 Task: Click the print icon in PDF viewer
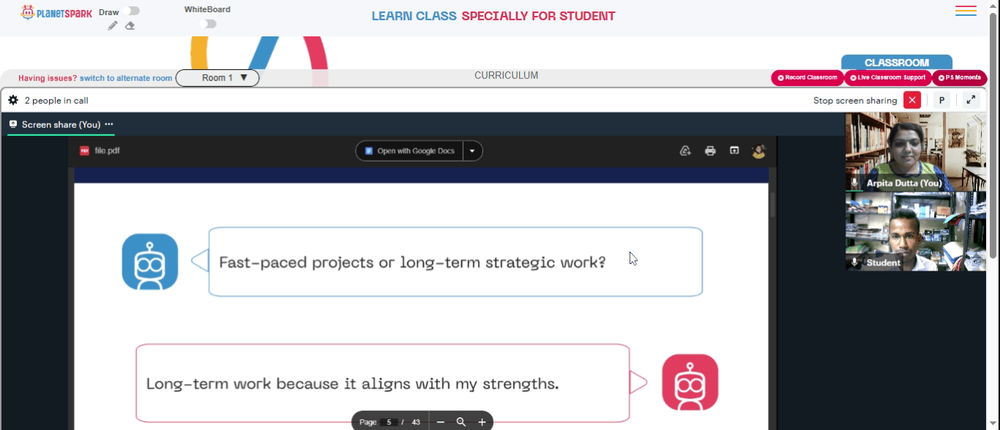click(x=710, y=151)
